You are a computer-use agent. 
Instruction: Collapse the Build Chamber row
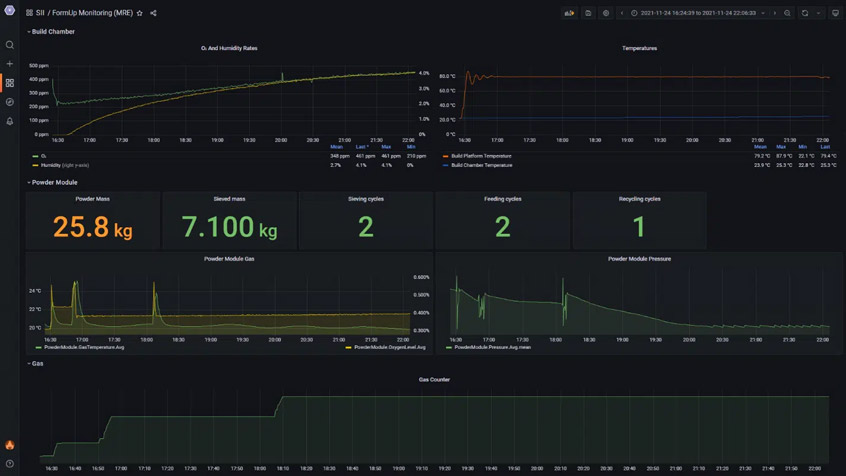pyautogui.click(x=52, y=32)
